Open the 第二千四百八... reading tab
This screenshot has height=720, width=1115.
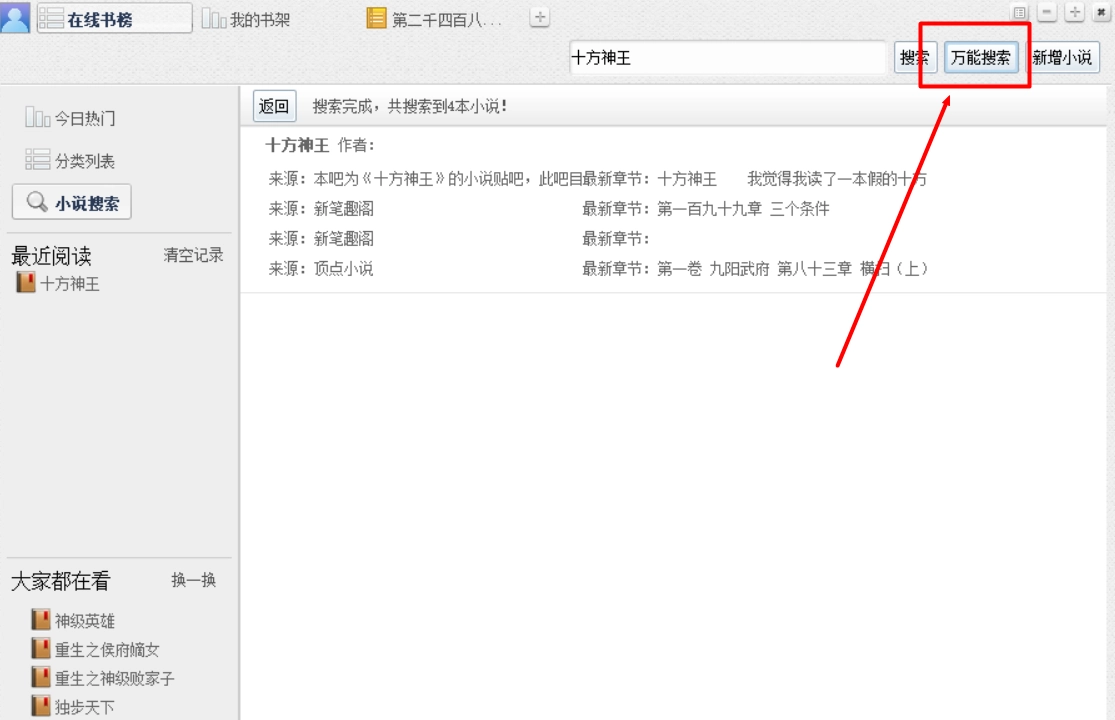[x=434, y=19]
